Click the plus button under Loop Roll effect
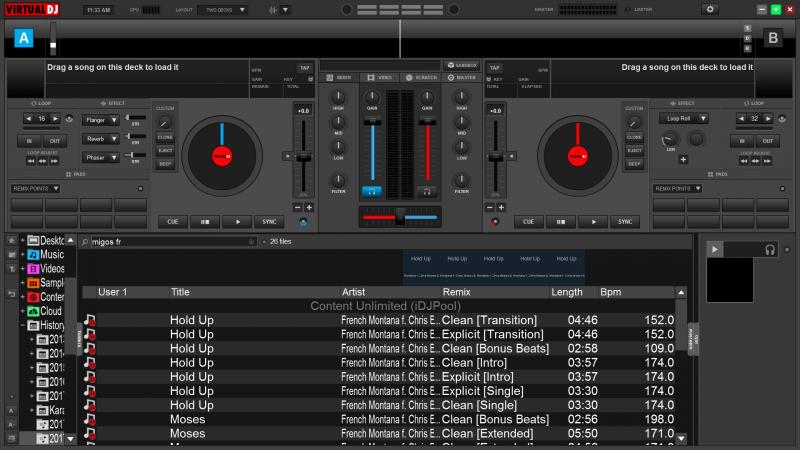 pyautogui.click(x=683, y=160)
